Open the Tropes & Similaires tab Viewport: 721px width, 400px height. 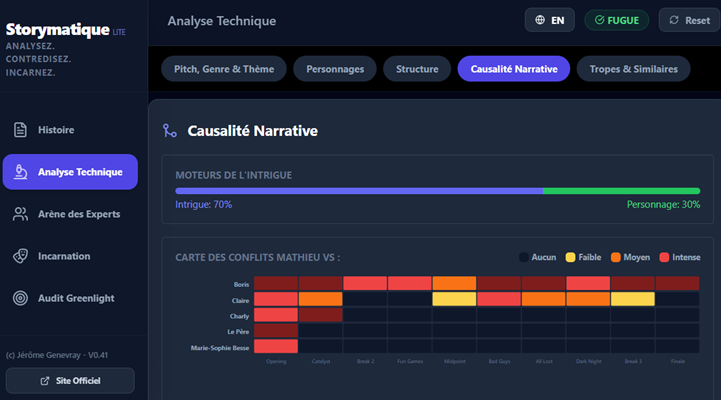[x=634, y=69]
